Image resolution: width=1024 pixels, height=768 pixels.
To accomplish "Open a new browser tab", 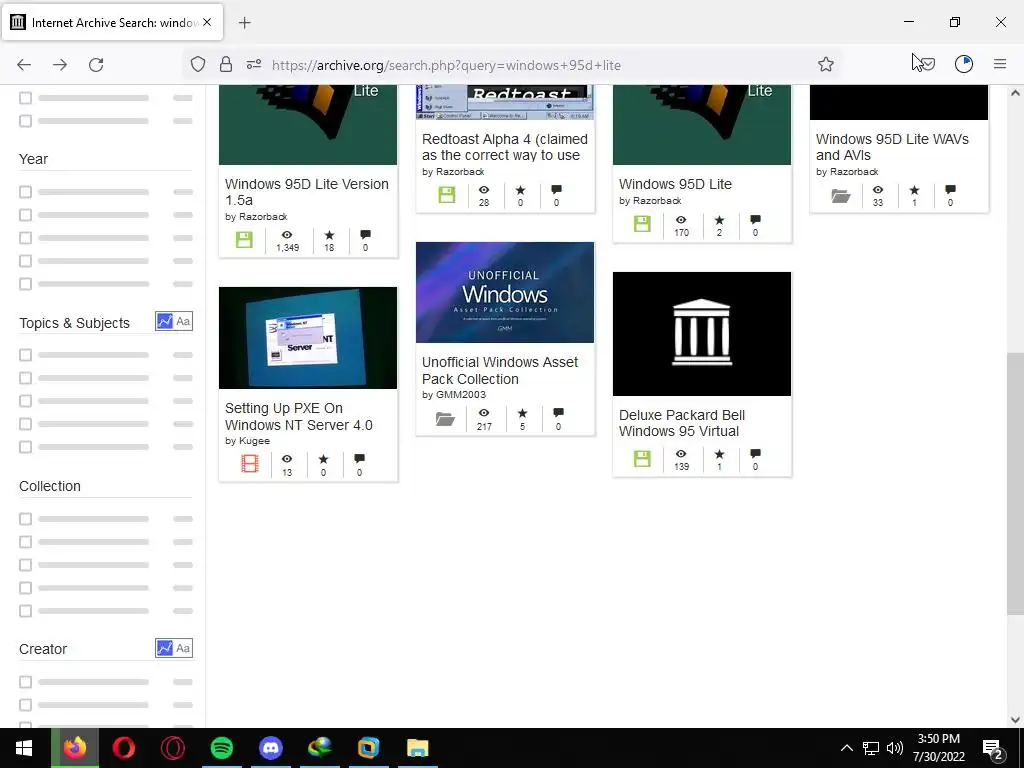I will coord(244,23).
